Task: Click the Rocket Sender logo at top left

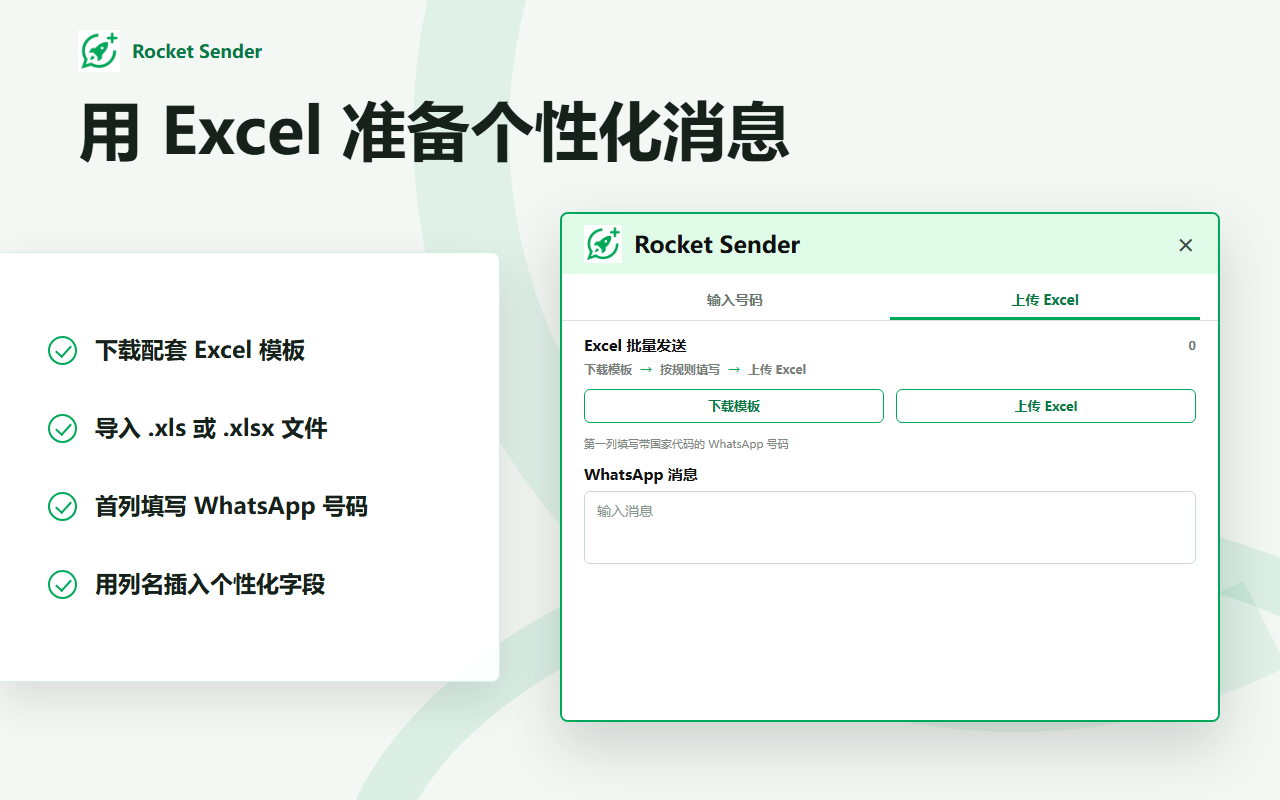Action: tap(99, 51)
